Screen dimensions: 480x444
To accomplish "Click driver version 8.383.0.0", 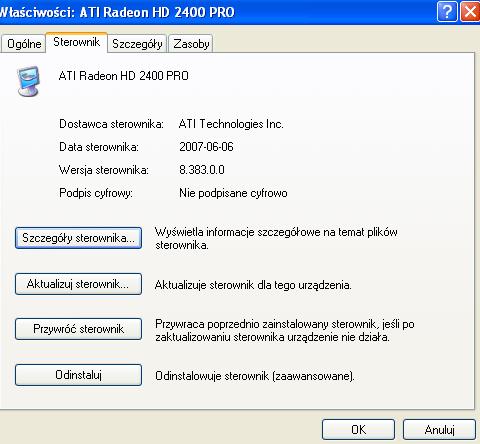I will coord(202,170).
